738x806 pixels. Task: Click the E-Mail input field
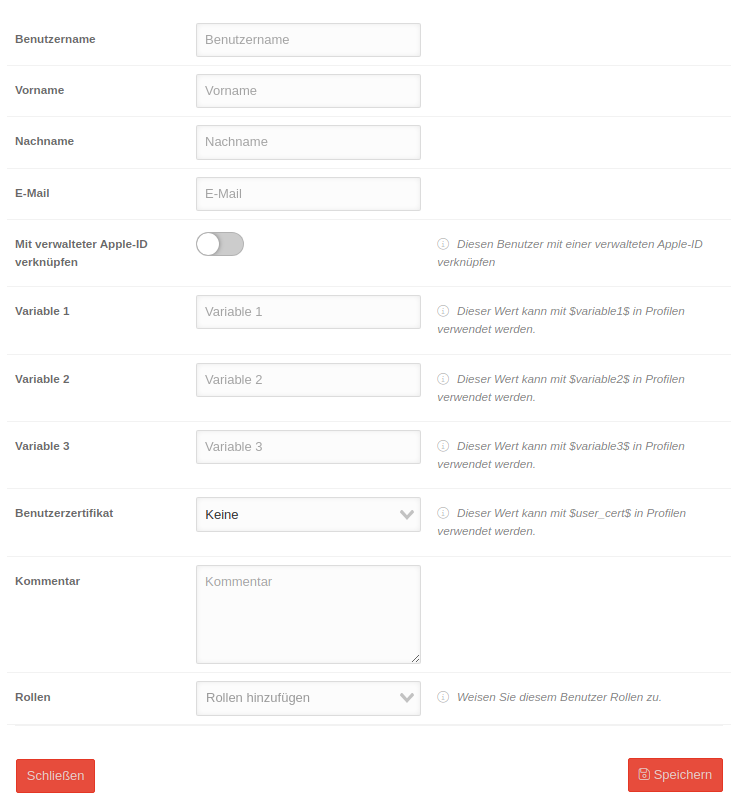coord(308,194)
